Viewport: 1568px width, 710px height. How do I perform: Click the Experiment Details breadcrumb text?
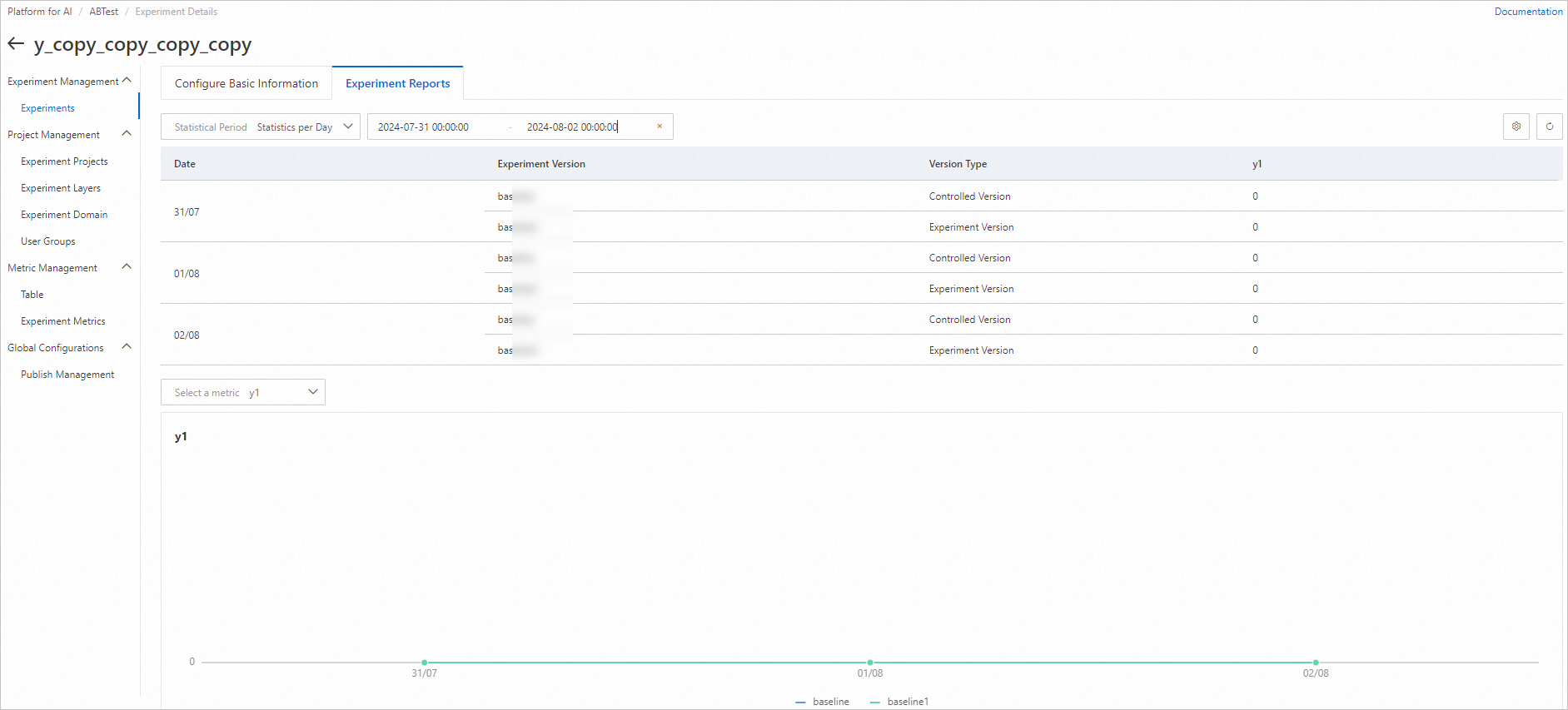(176, 12)
